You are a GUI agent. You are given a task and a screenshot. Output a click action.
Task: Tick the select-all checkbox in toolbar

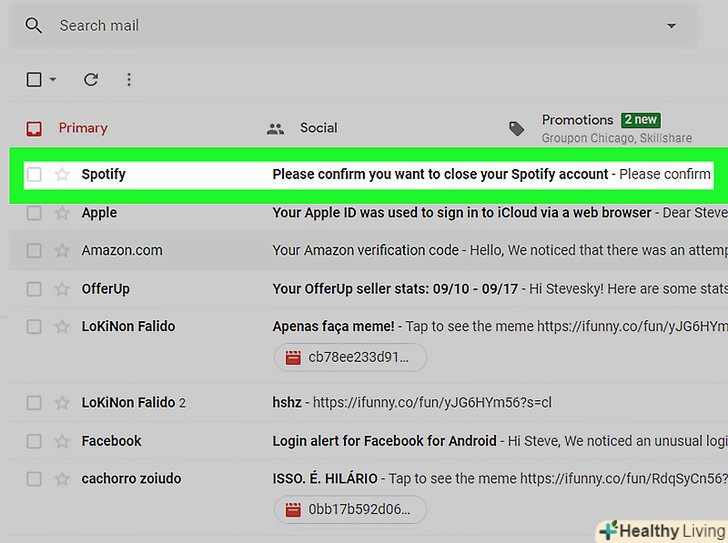coord(34,79)
